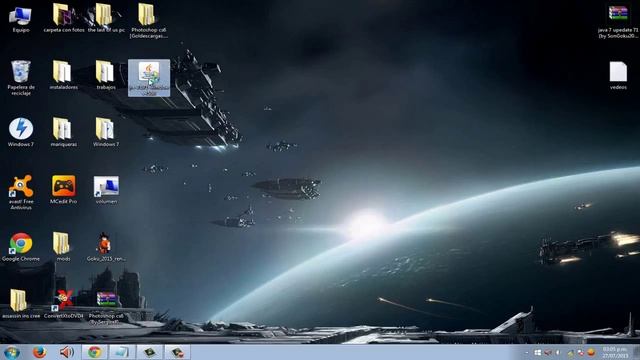
Task: Show hidden system tray icons
Action: [527, 353]
